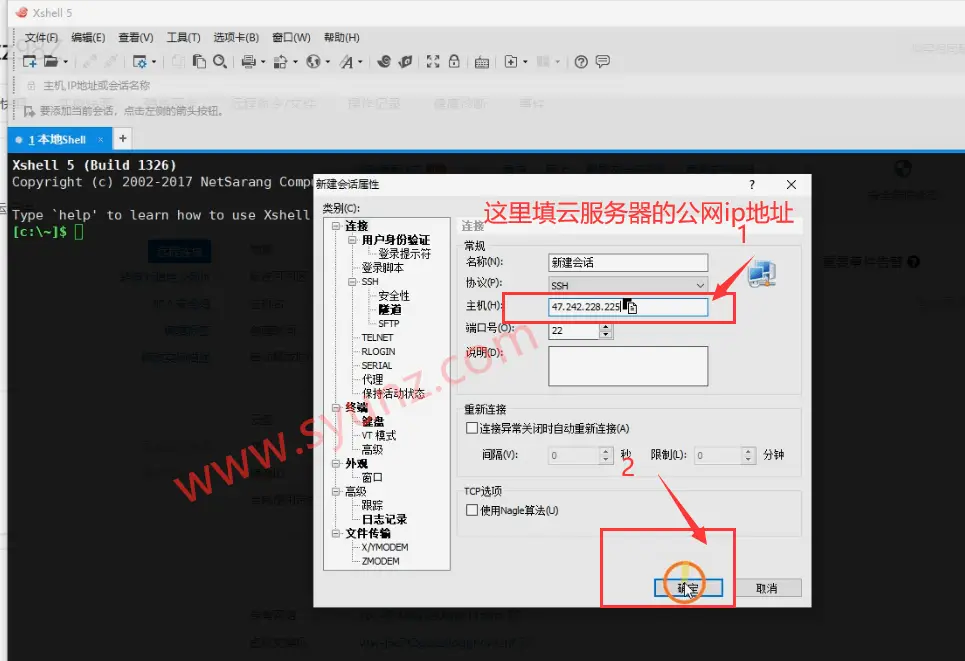The image size is (965, 661).
Task: Open the on-screen keyboard toolbar icon
Action: (480, 61)
